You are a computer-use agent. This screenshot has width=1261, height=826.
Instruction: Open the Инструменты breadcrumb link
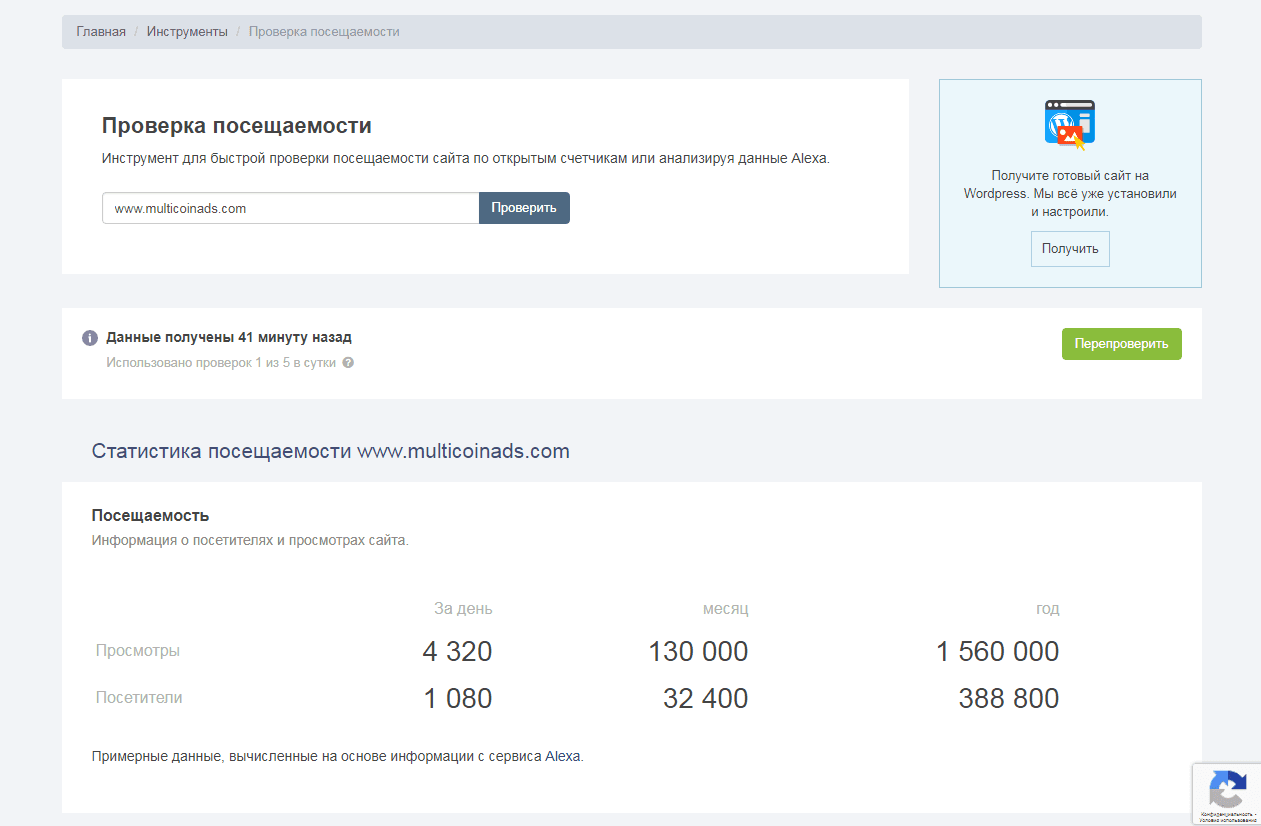click(187, 31)
